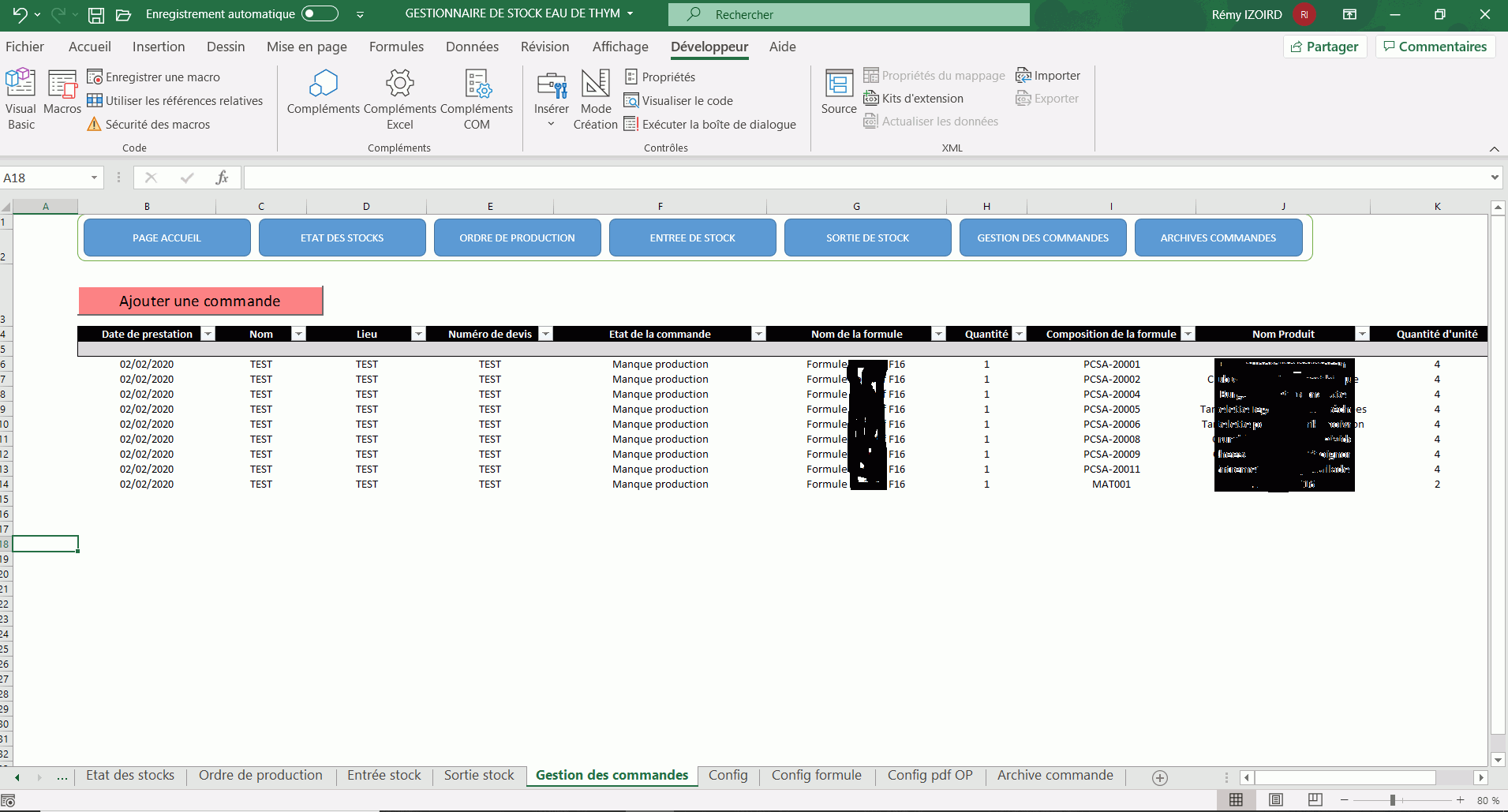Switch to Archive commande sheet tab
1508x812 pixels.
click(x=1054, y=775)
